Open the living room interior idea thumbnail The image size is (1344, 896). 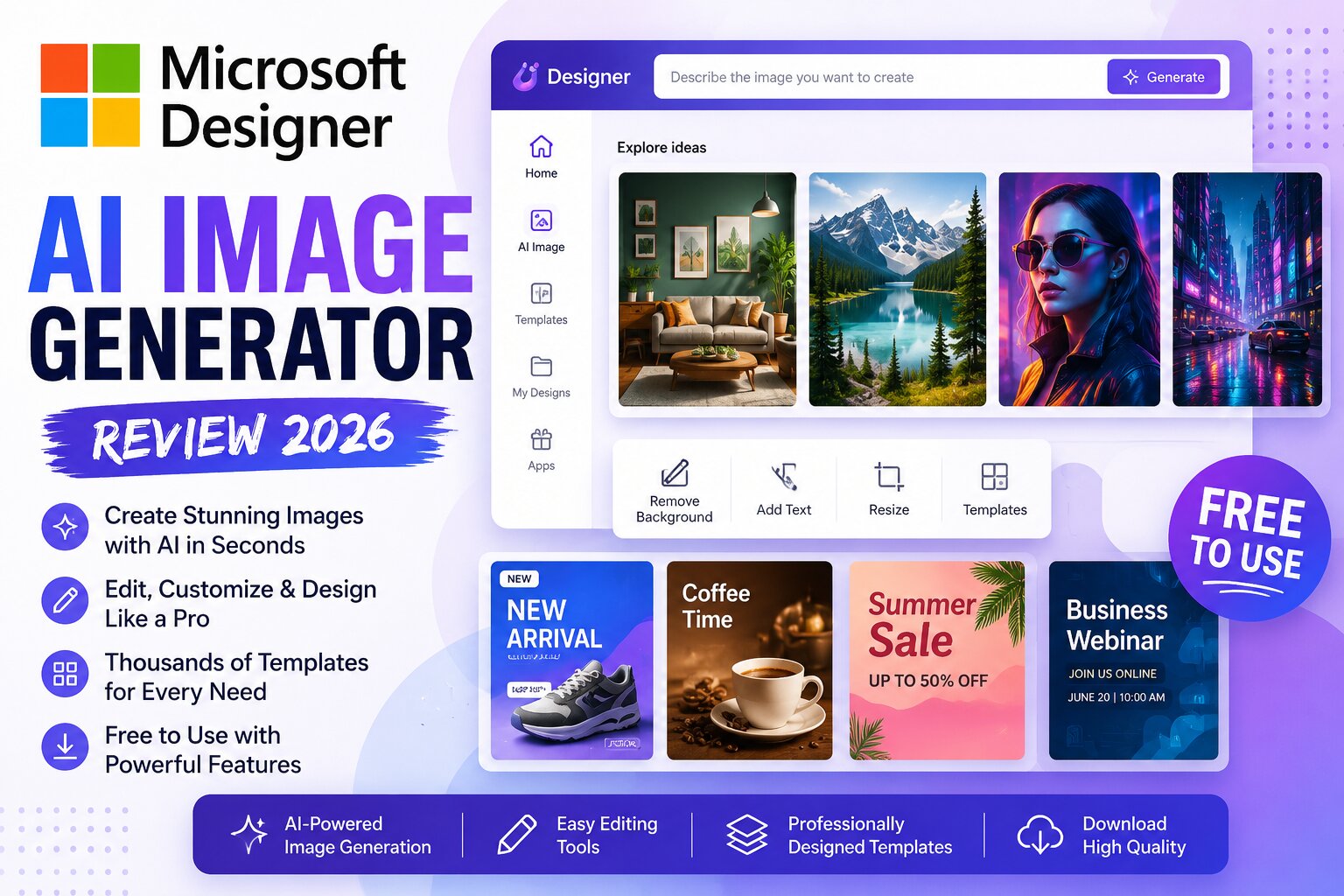[x=707, y=290]
